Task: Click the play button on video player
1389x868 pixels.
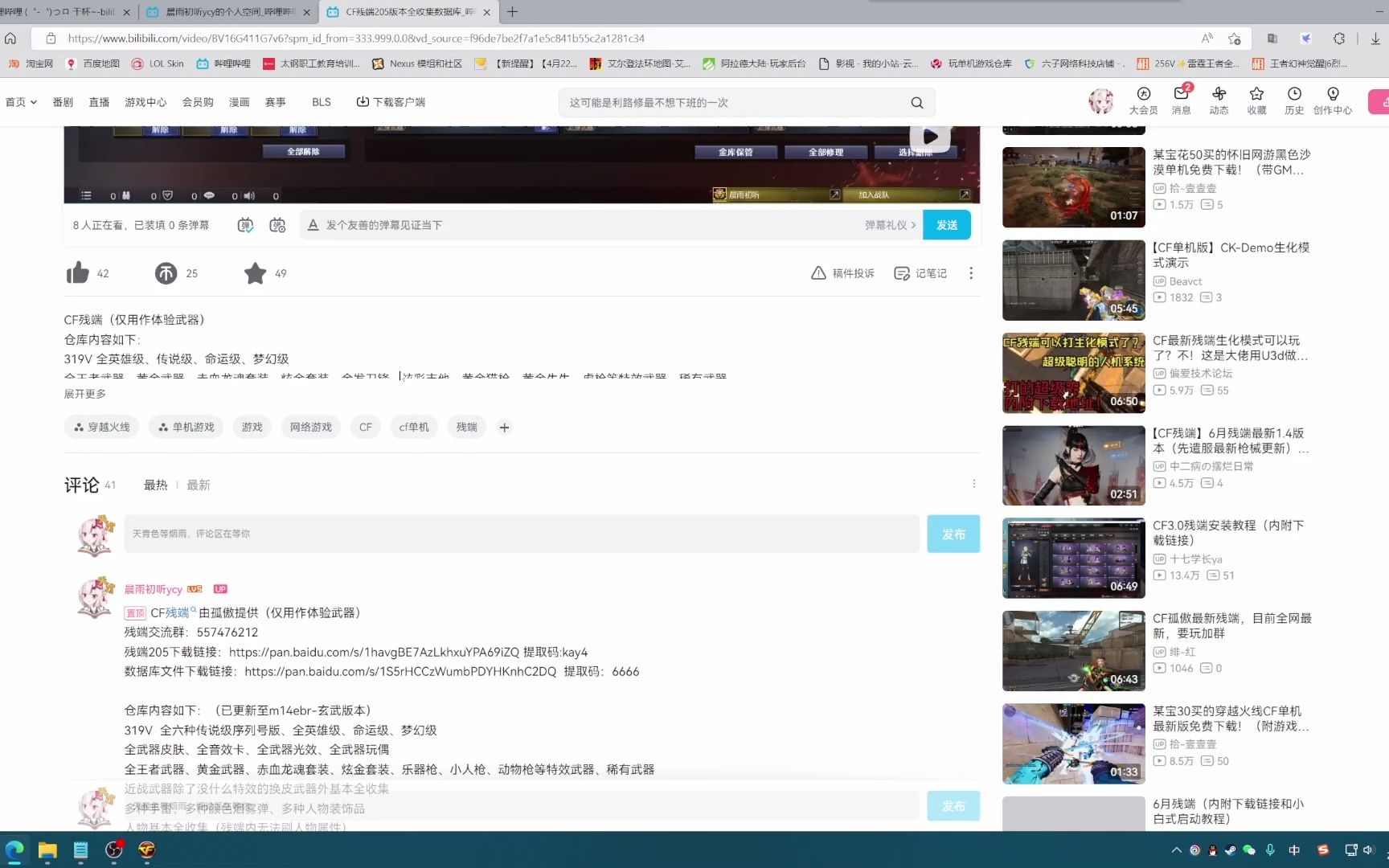Action: tap(930, 137)
